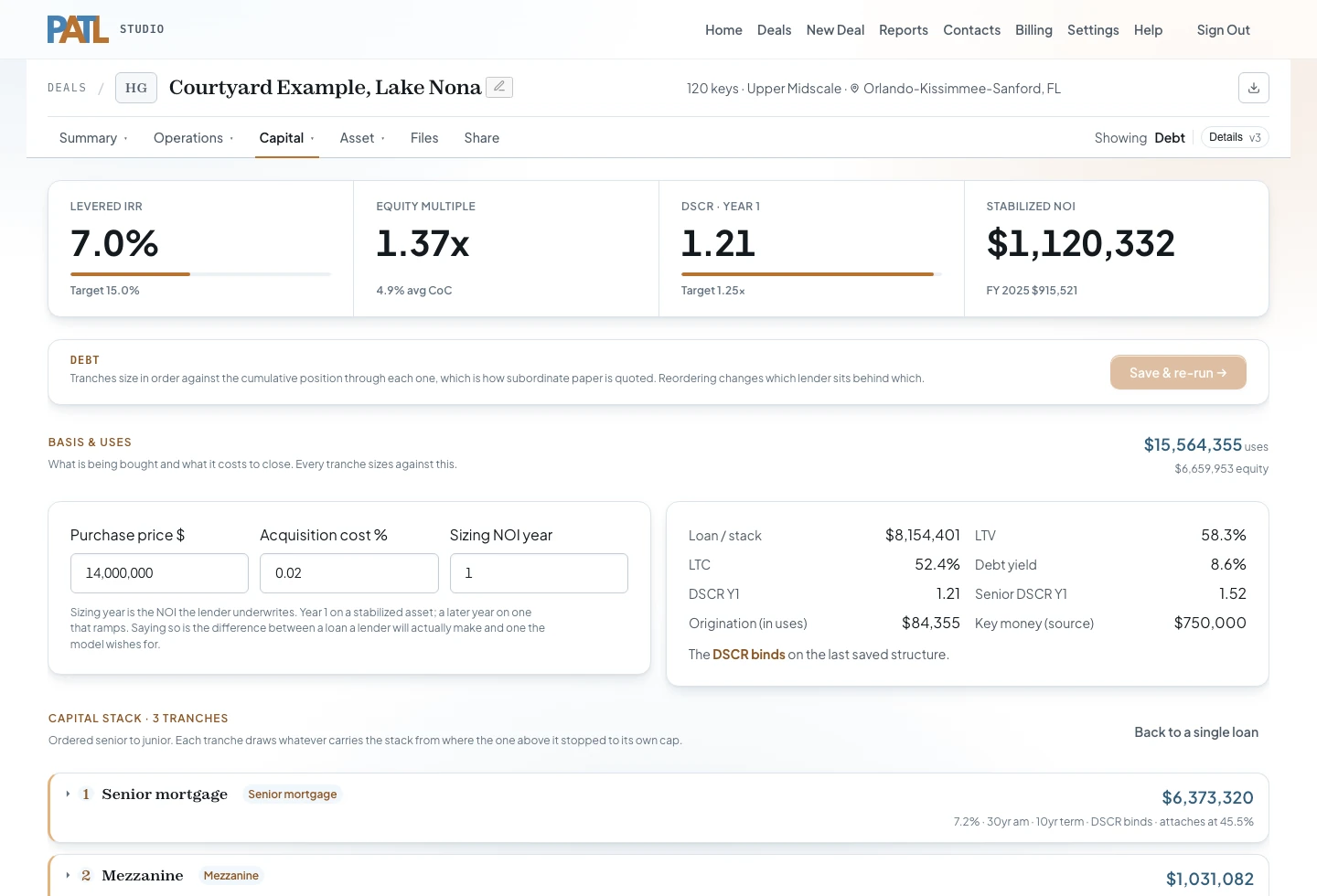The image size is (1317, 896).
Task: Open Settings from the top navigation
Action: (1093, 30)
